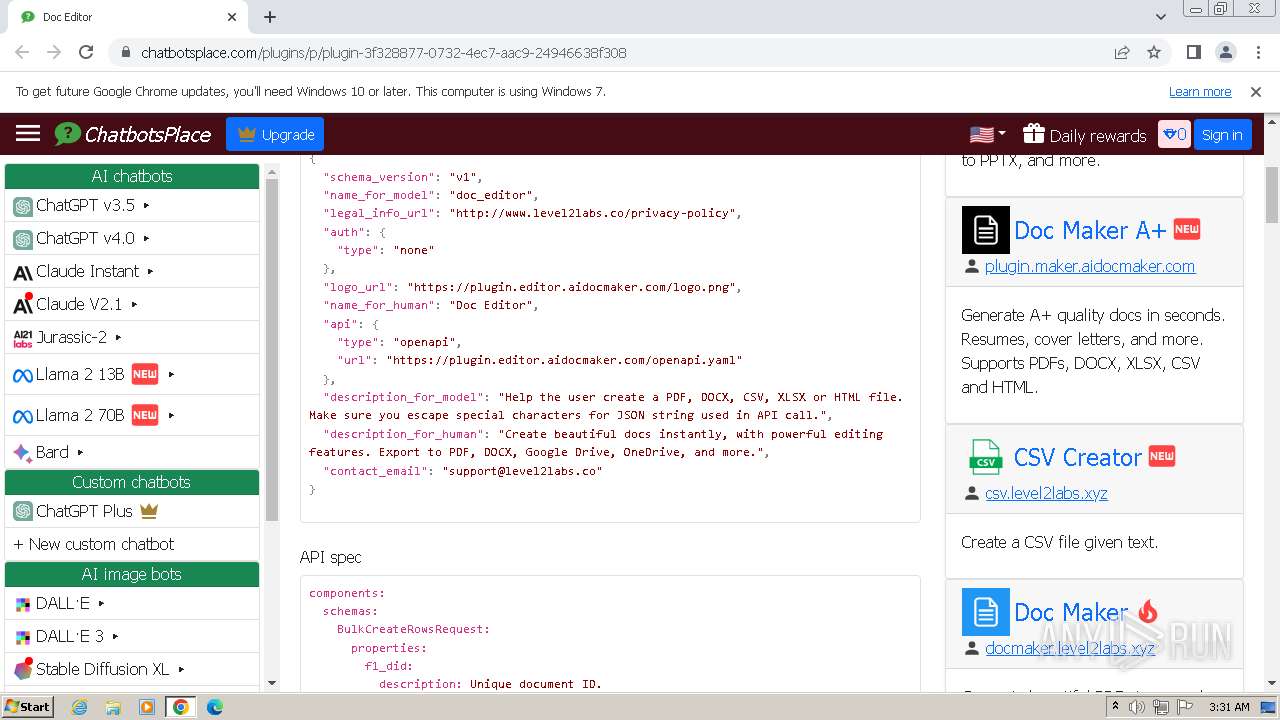
Task: Click the Doc Maker blue document icon
Action: click(x=986, y=612)
